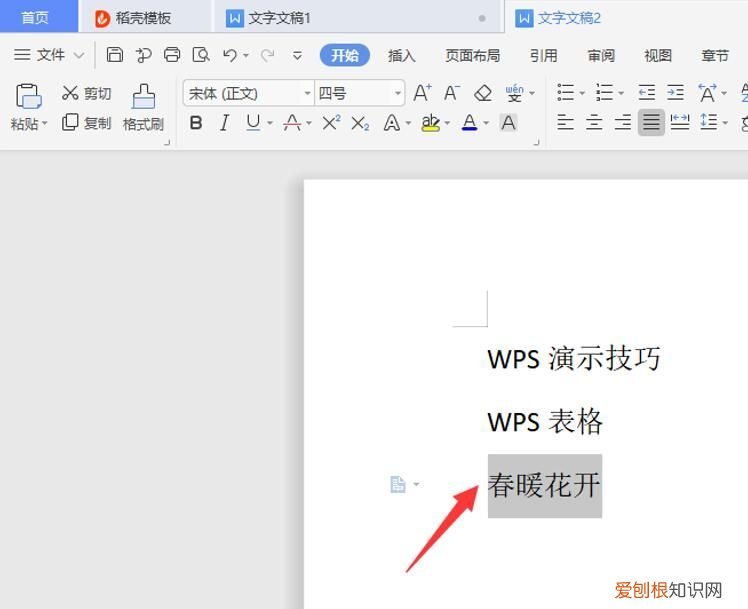Click the distributed alignment icon

[680, 123]
